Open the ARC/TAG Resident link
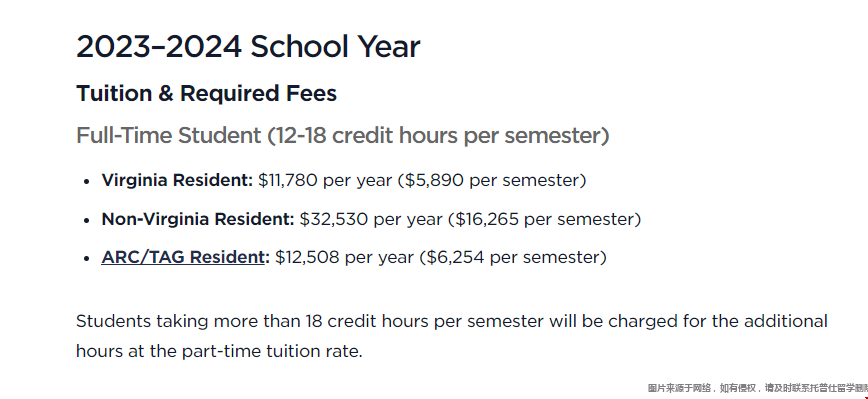This screenshot has height=399, width=868. 183,257
